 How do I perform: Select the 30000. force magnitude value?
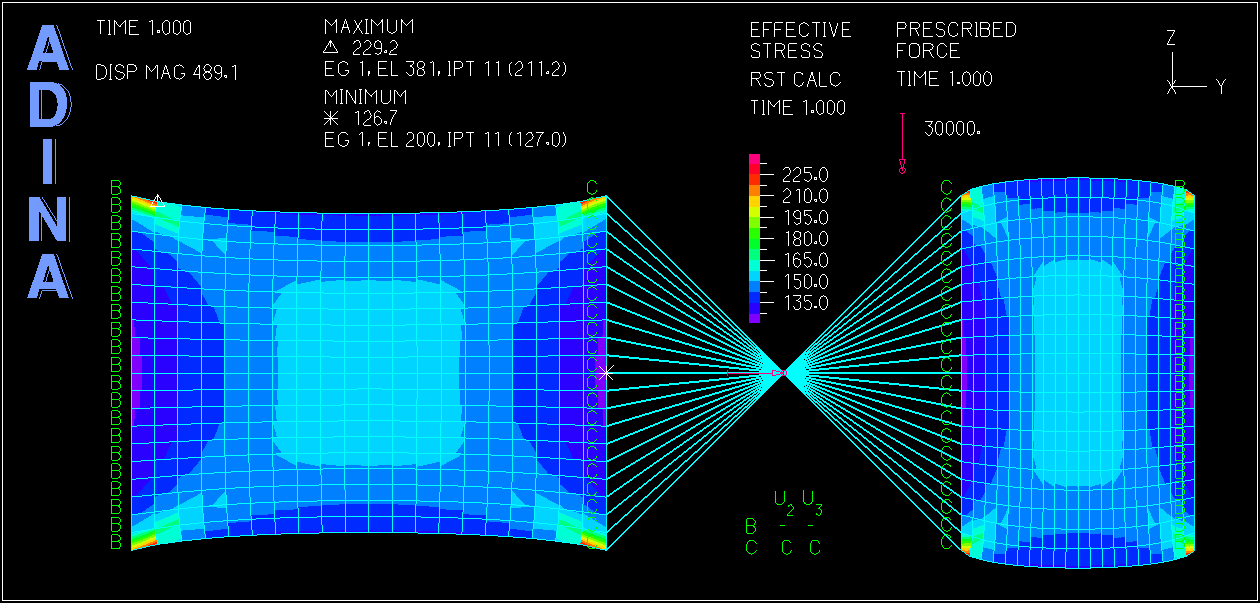click(x=952, y=129)
